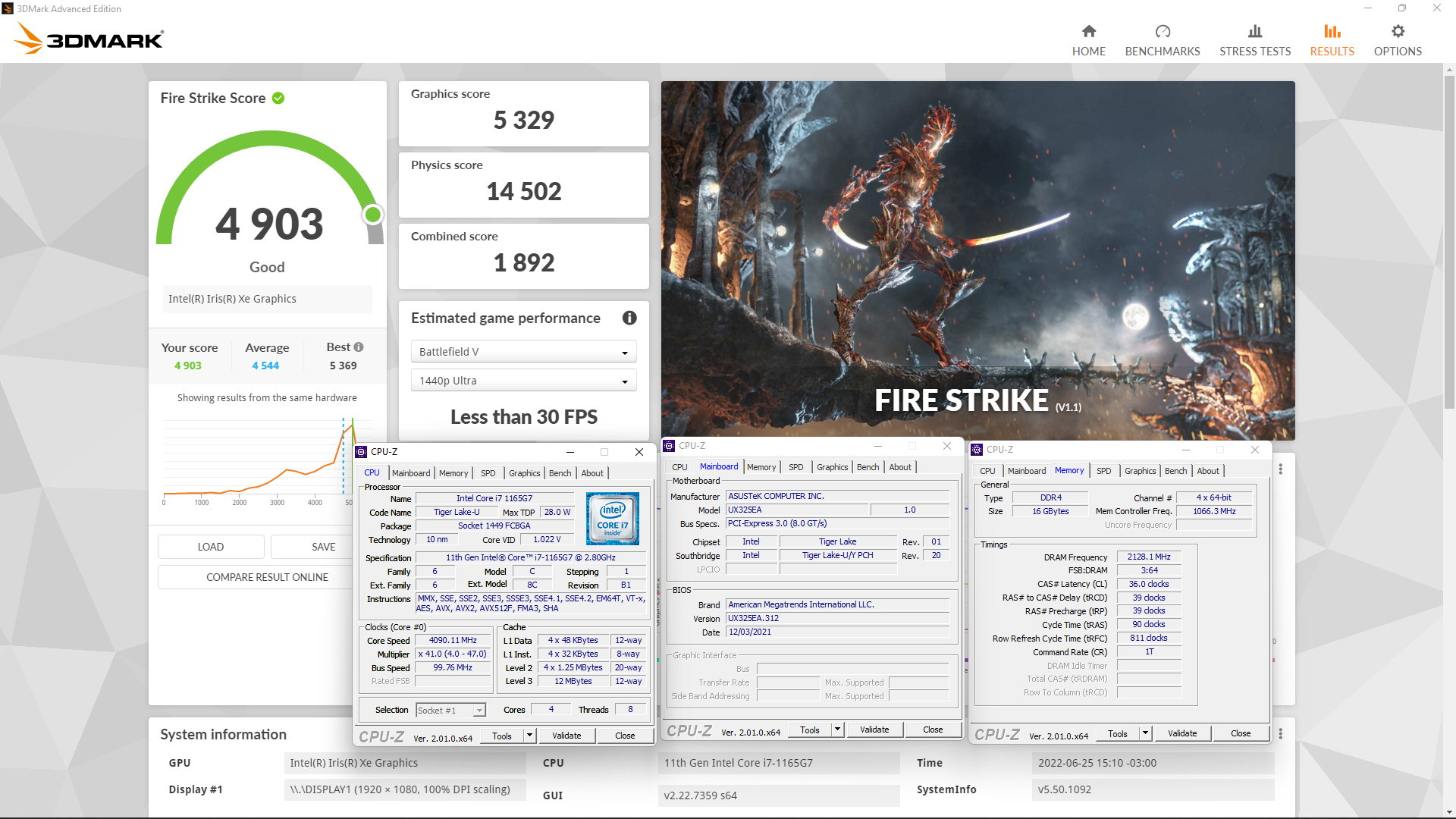Click the CPU-Z title icon of the CPU window
1456x819 pixels.
coord(361,452)
